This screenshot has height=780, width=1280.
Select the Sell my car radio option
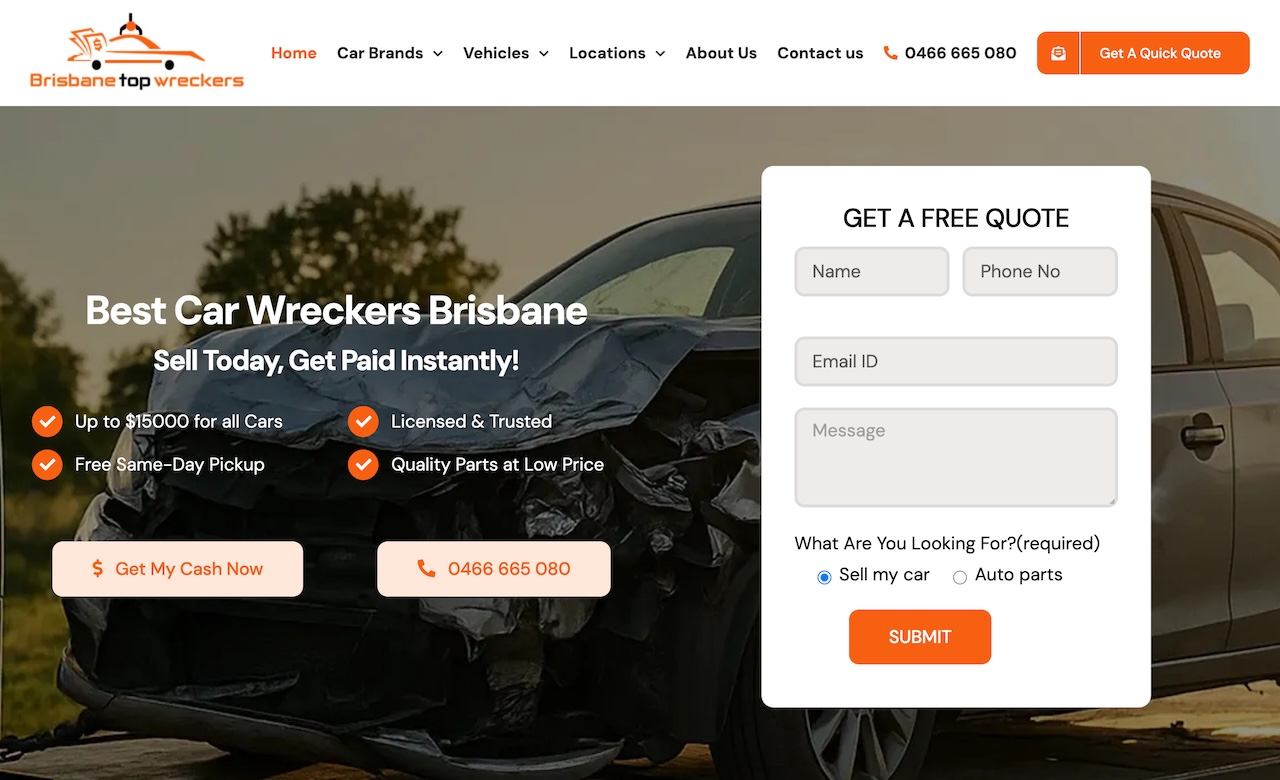pos(824,577)
